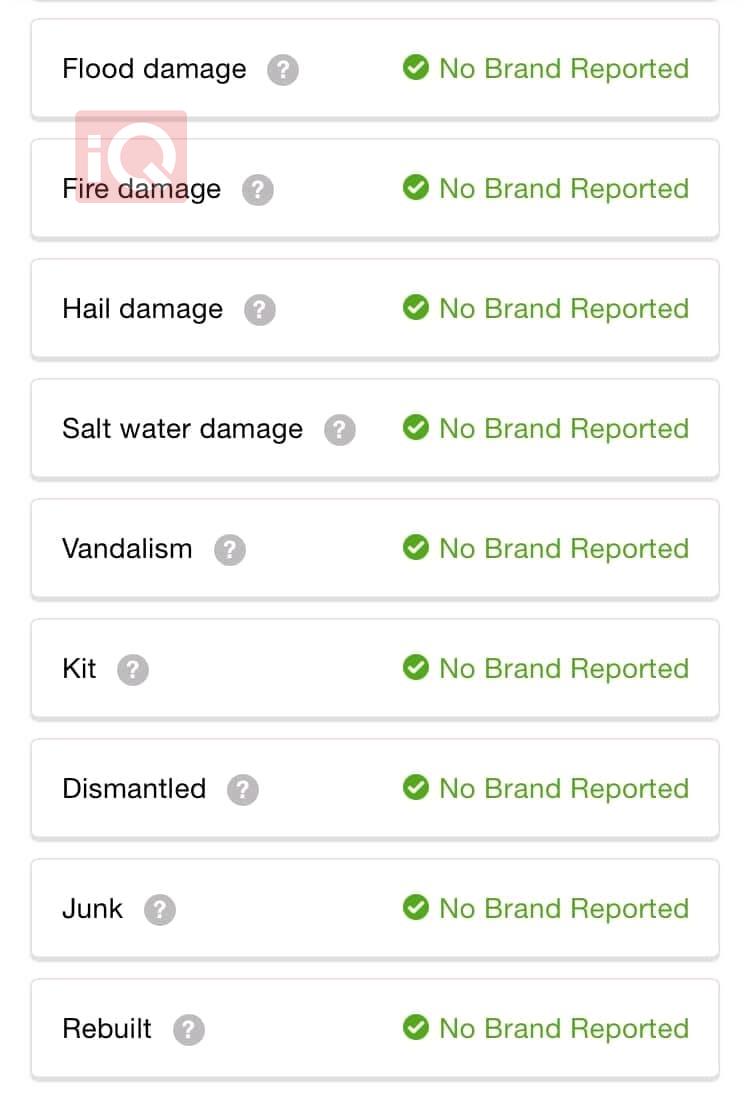
Task: Click No Brand Reported status for Vandalism
Action: pyautogui.click(x=564, y=549)
